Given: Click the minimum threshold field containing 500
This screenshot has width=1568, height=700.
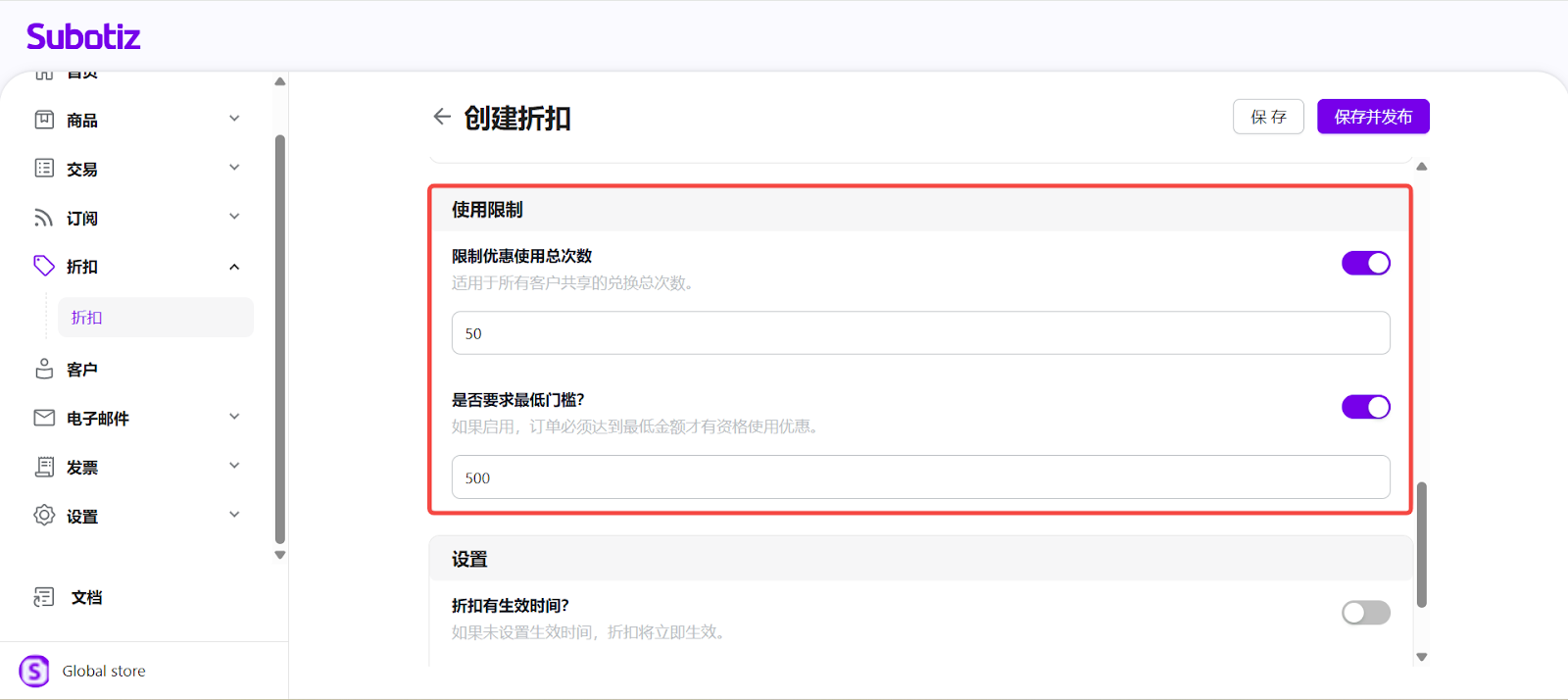Looking at the screenshot, I should click(920, 477).
